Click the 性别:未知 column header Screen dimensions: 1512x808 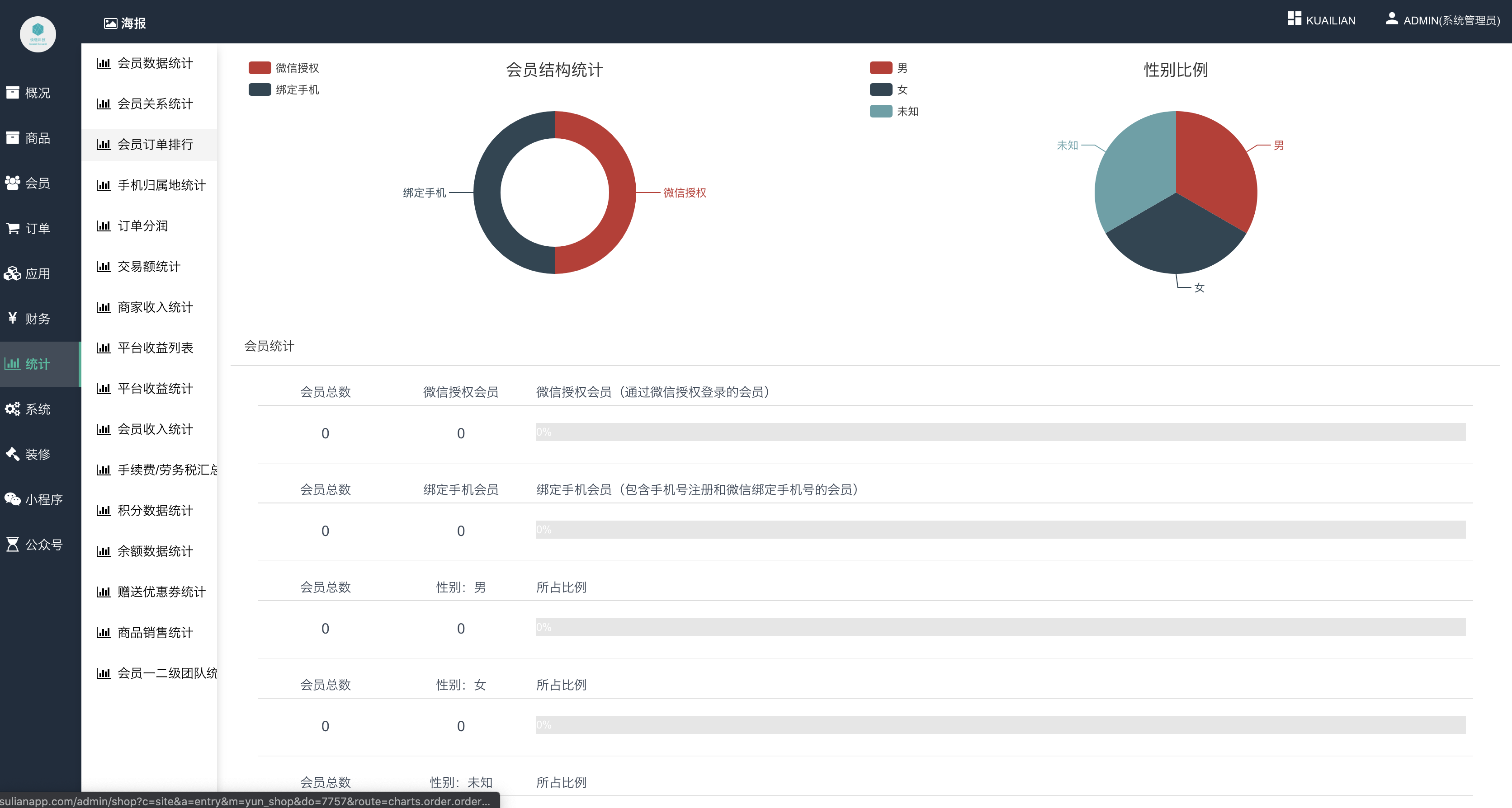461,782
